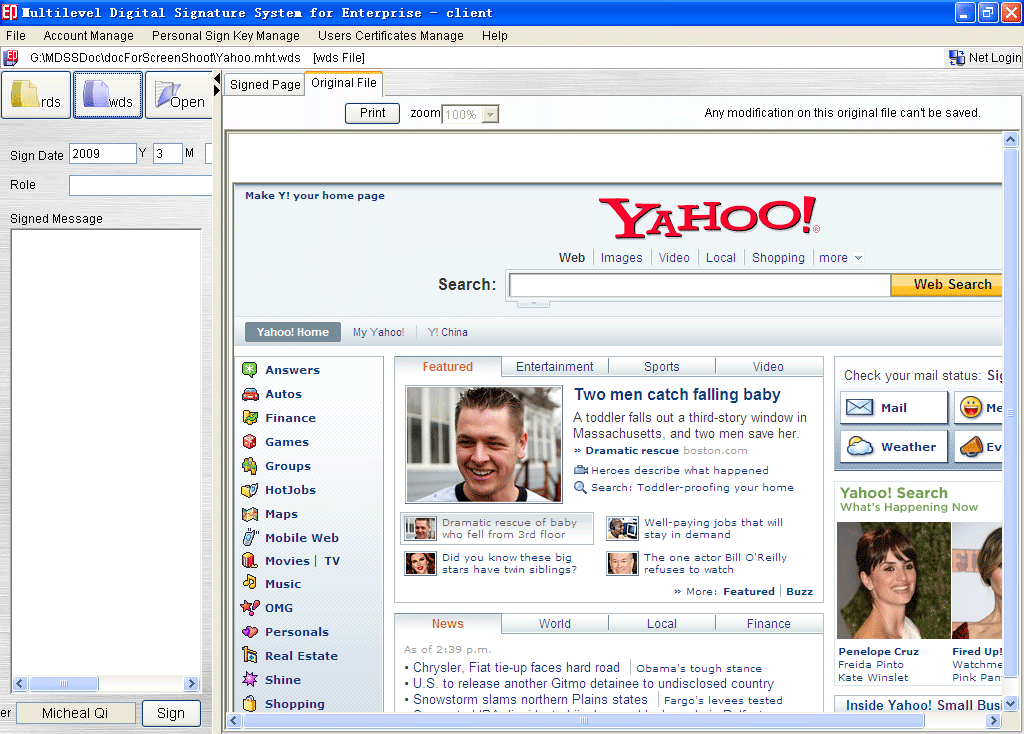Viewport: 1024px width, 734px height.
Task: Click the Net Login network icon
Action: pyautogui.click(x=957, y=58)
